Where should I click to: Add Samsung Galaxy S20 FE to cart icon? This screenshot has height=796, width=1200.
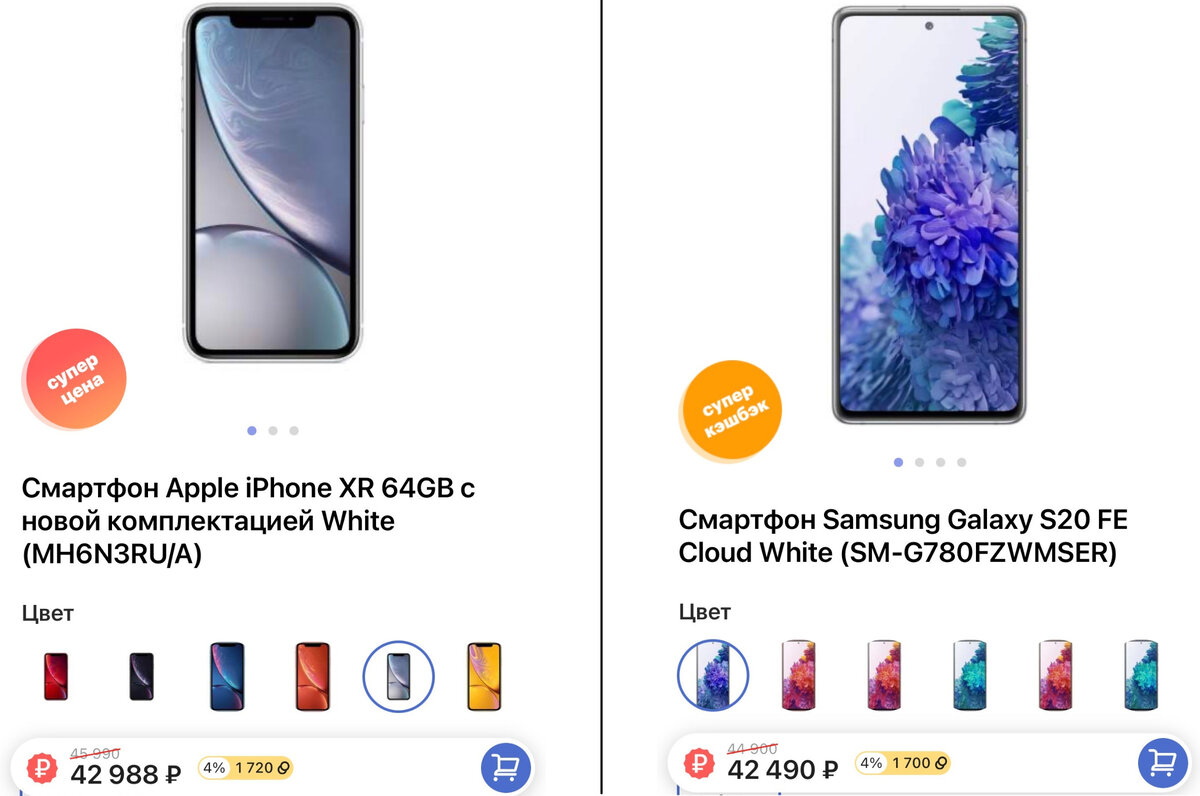tap(1163, 765)
